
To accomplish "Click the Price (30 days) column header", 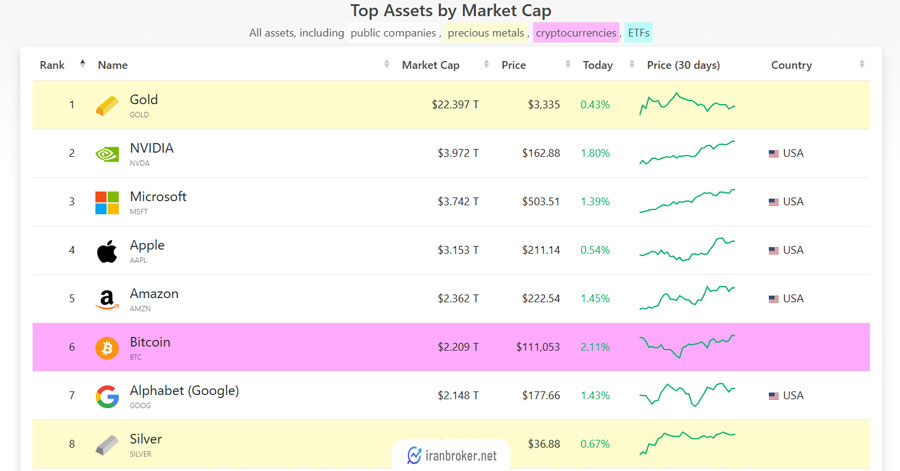I will [x=683, y=65].
